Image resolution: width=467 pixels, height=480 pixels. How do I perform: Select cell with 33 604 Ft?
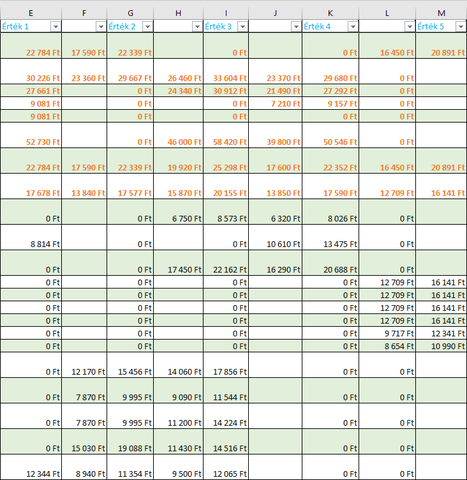226,71
